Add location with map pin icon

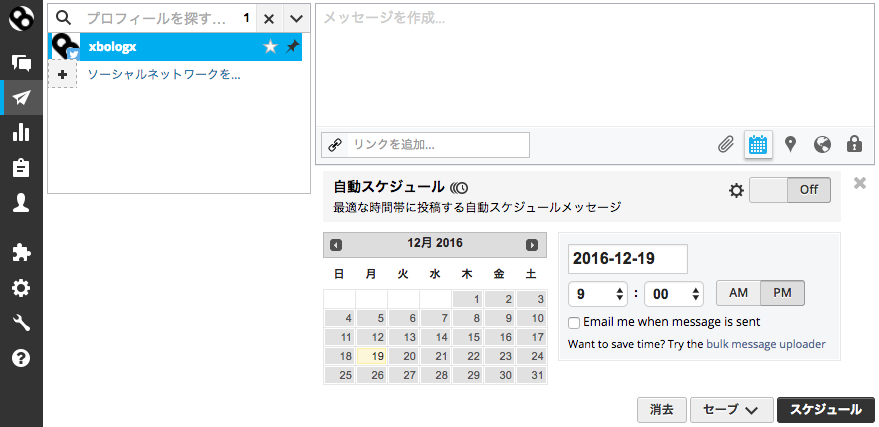click(x=790, y=145)
